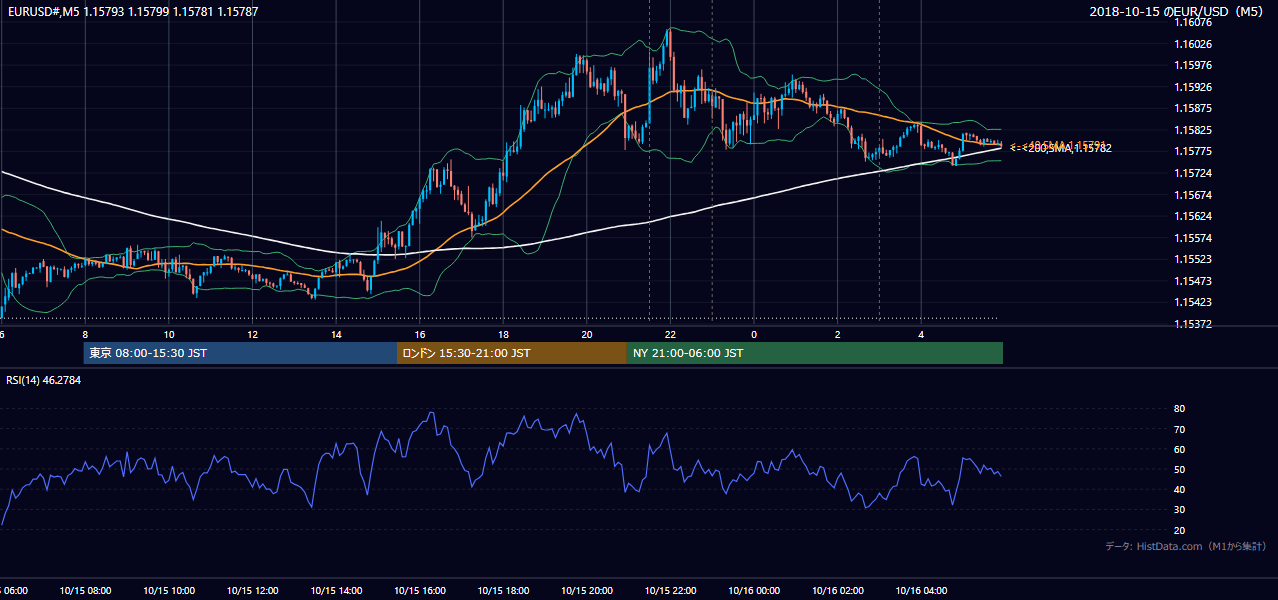1278x600 pixels.
Task: Click the 1.15976 price axis label
Action: point(1194,65)
